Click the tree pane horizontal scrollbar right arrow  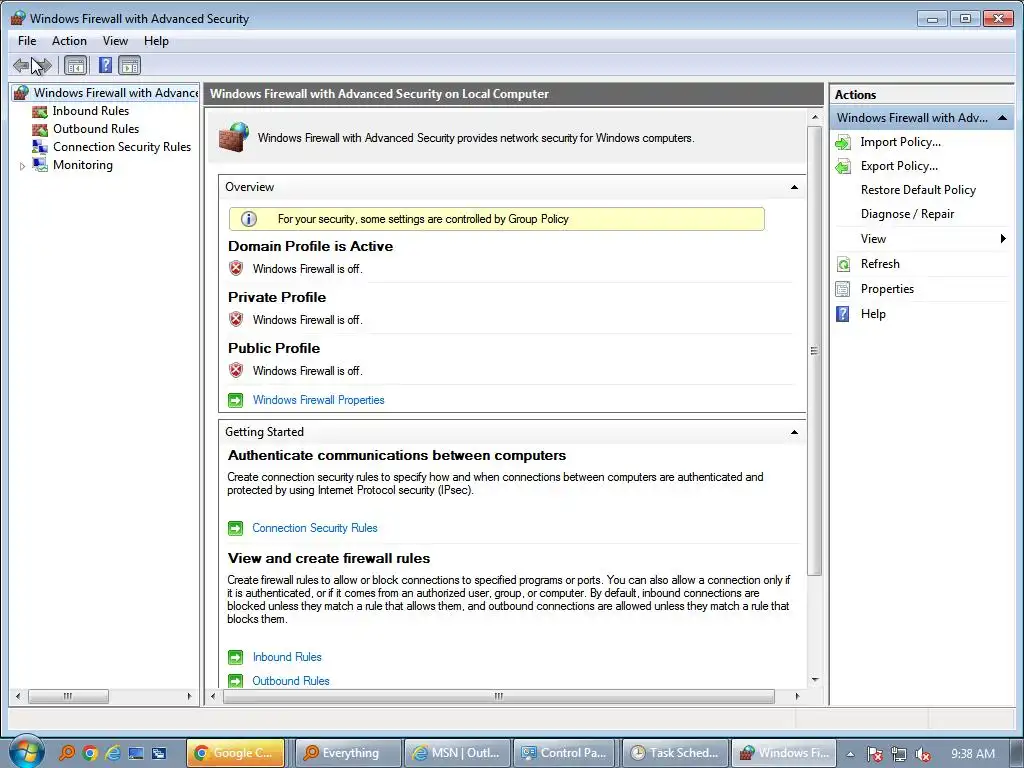pos(189,696)
